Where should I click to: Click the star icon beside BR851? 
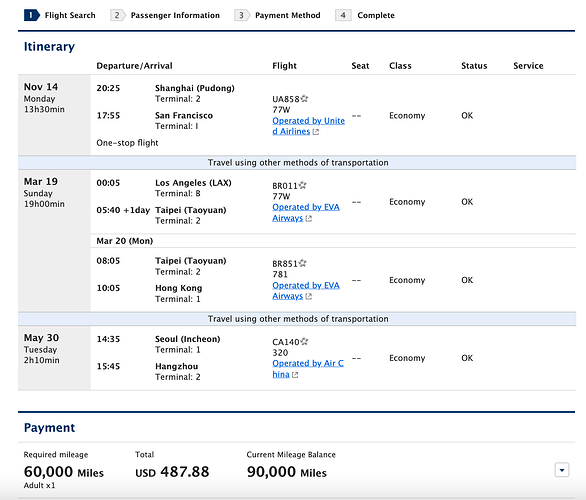[x=303, y=263]
